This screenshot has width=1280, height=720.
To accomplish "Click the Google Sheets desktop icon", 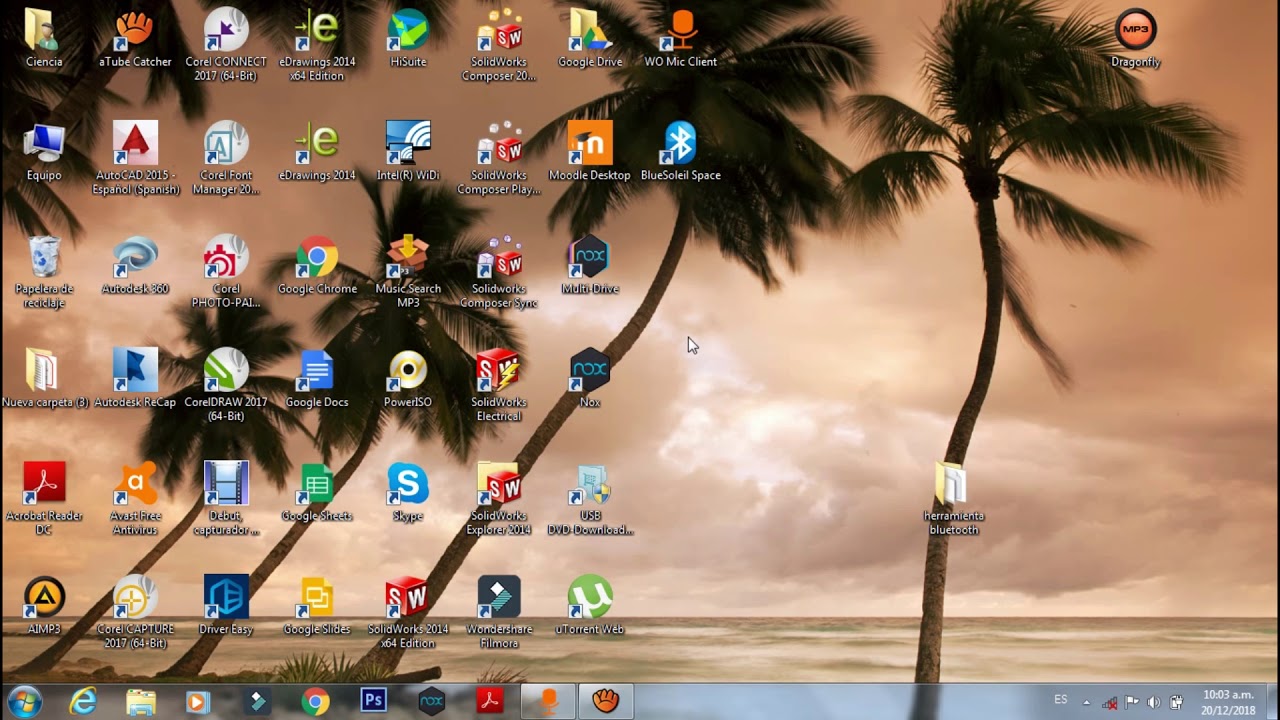I will (317, 493).
